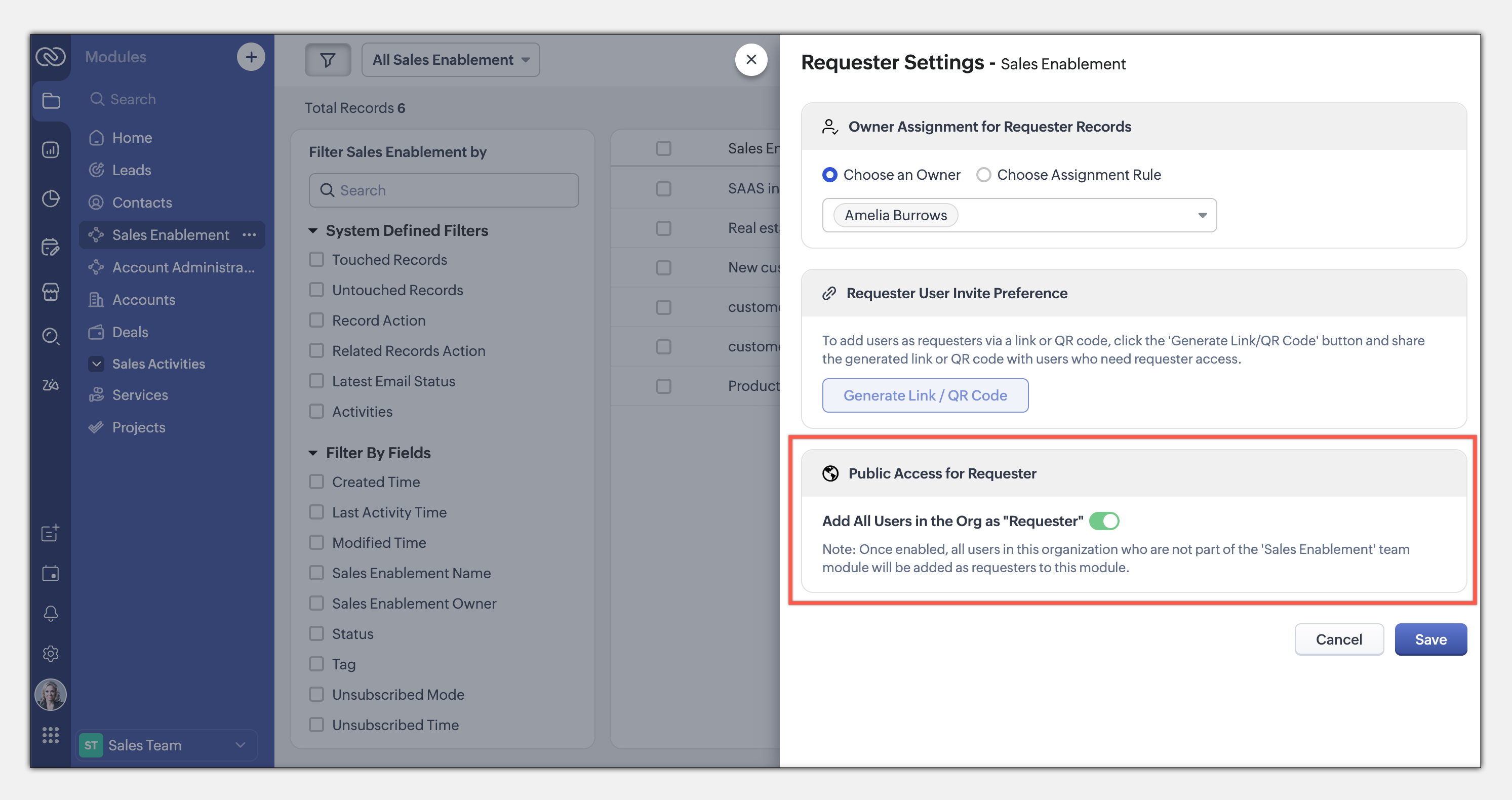
Task: Click the notification bell icon
Action: point(51,613)
